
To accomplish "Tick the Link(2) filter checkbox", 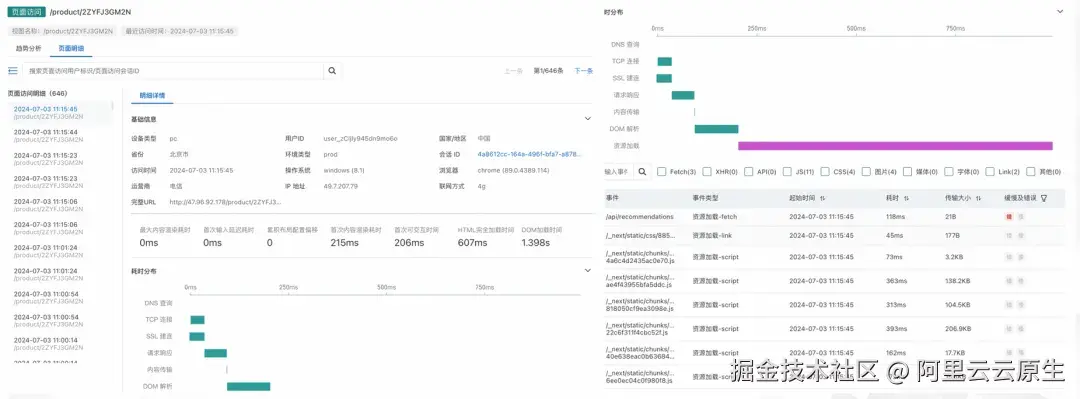I will [x=990, y=172].
